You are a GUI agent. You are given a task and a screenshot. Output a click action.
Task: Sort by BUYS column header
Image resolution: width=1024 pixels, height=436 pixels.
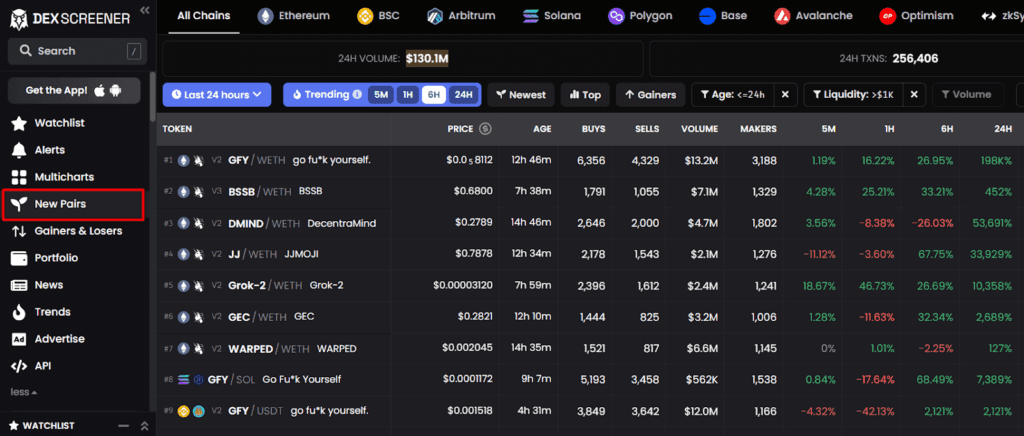tap(594, 129)
